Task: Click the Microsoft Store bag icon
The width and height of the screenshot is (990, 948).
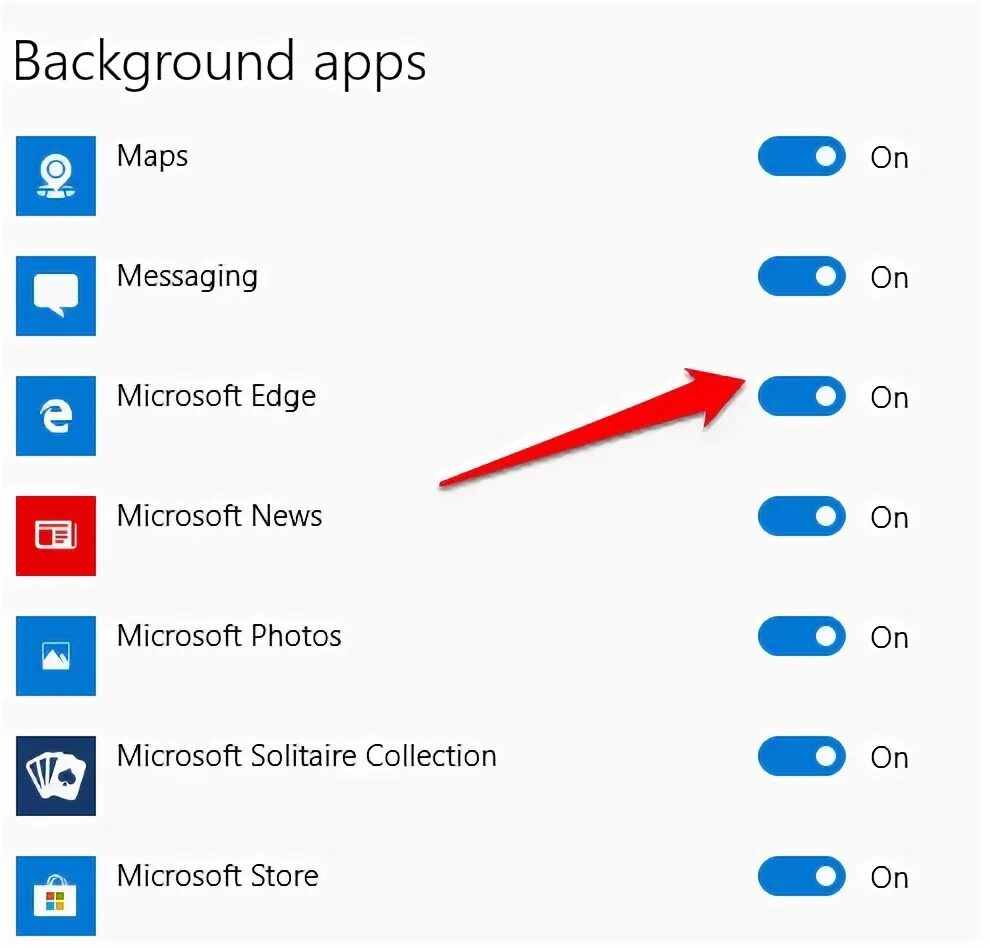Action: click(x=56, y=896)
